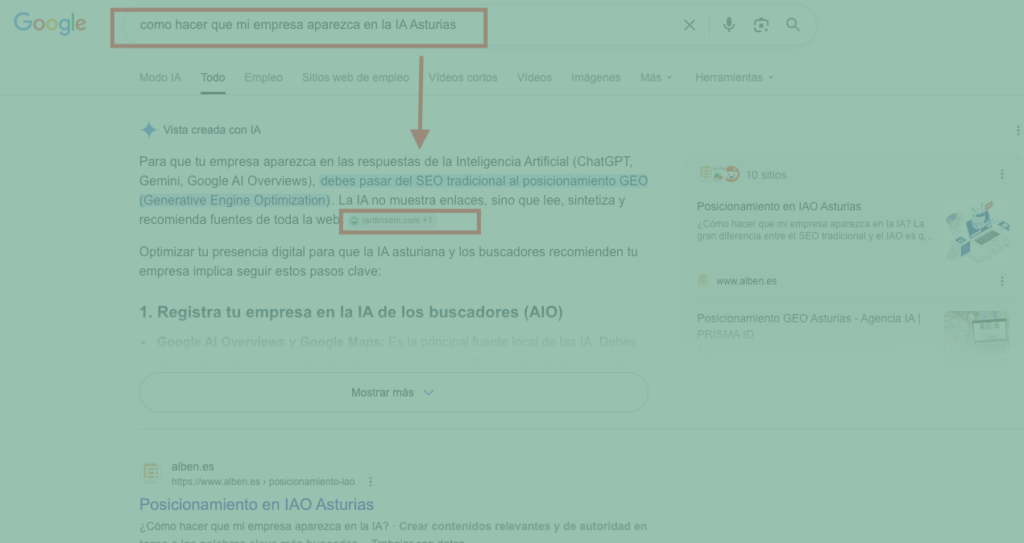Click inside the search box text
1024x543 pixels.
[298, 25]
